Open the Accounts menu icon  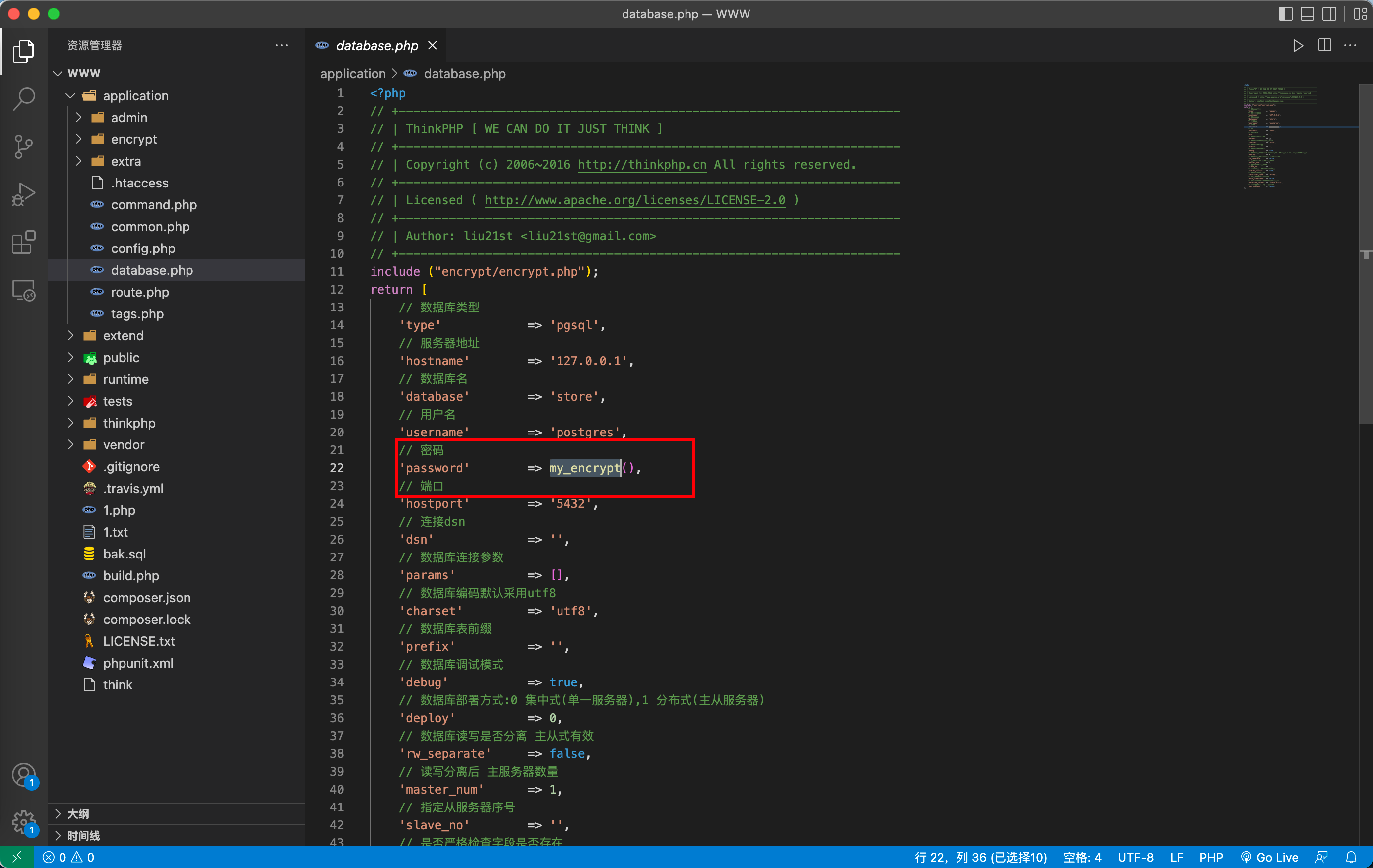click(23, 776)
